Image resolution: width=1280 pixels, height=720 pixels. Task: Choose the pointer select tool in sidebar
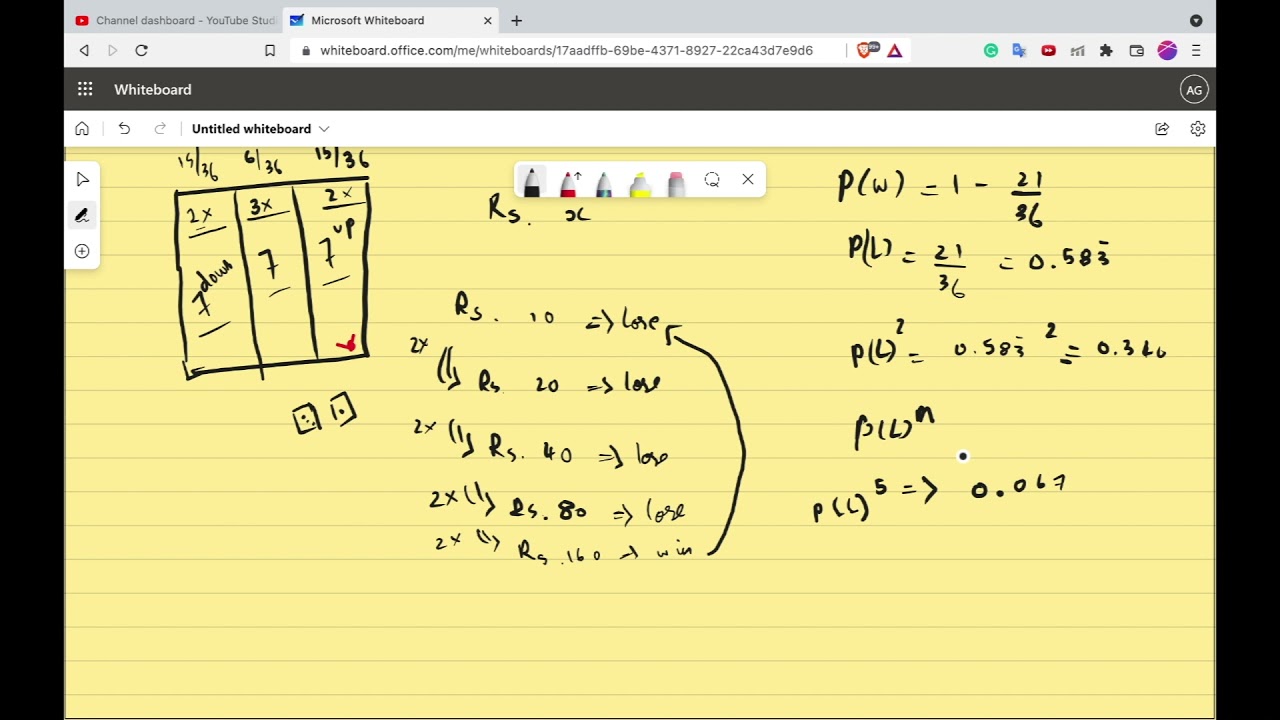pos(82,180)
